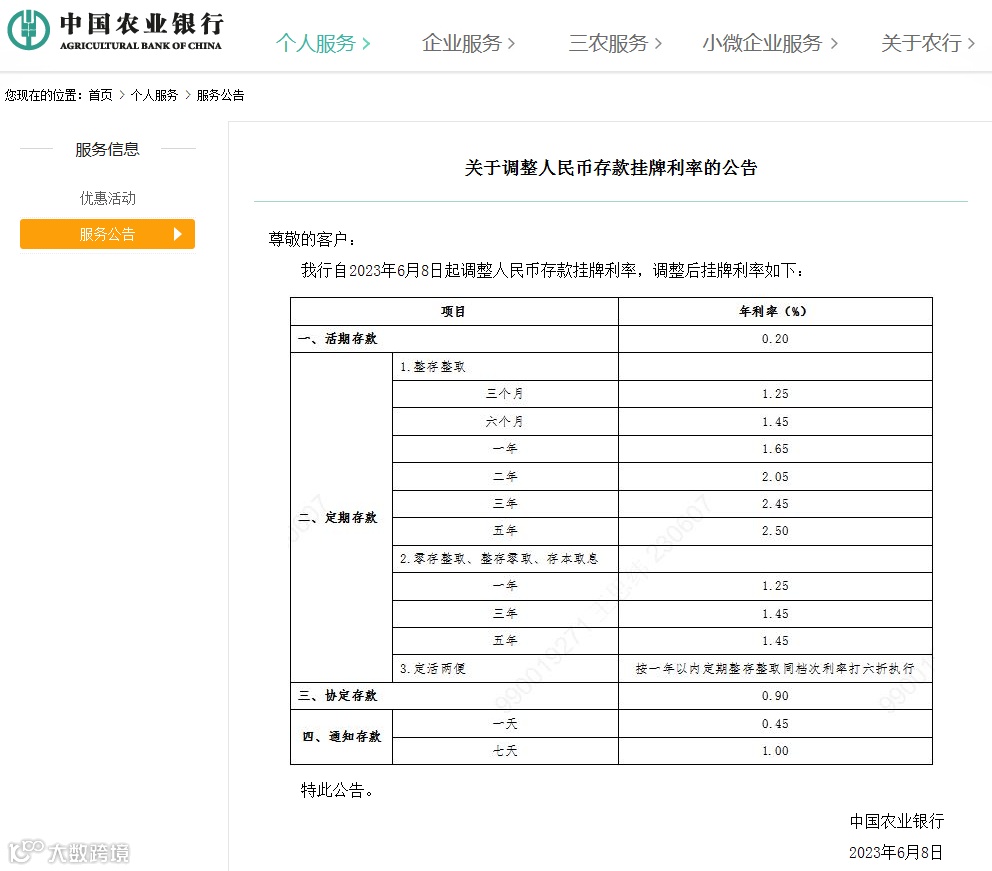The width and height of the screenshot is (992, 871).
Task: Select the orange 服务公告 sidebar button
Action: tap(108, 234)
